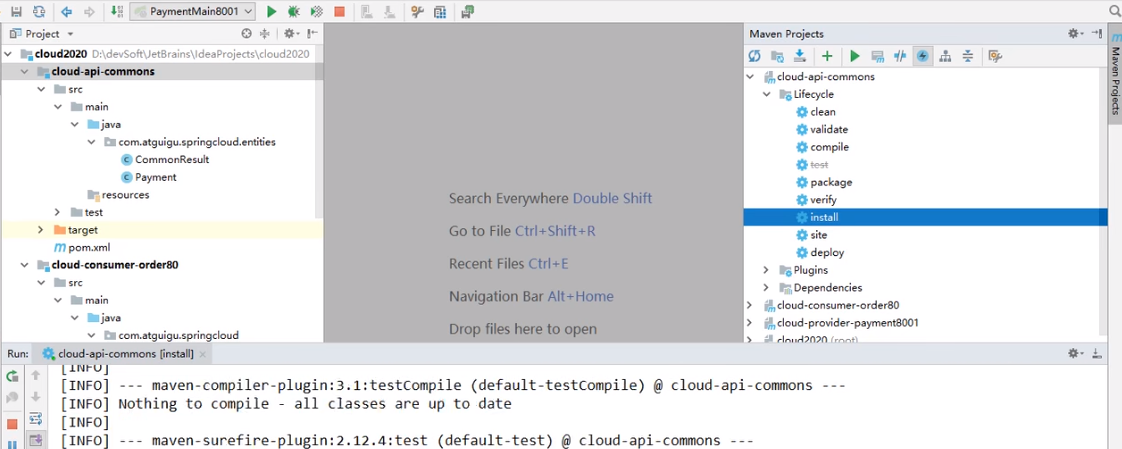Close the cloud-api-commons [install] run tab
This screenshot has height=449, width=1122.
tap(203, 354)
